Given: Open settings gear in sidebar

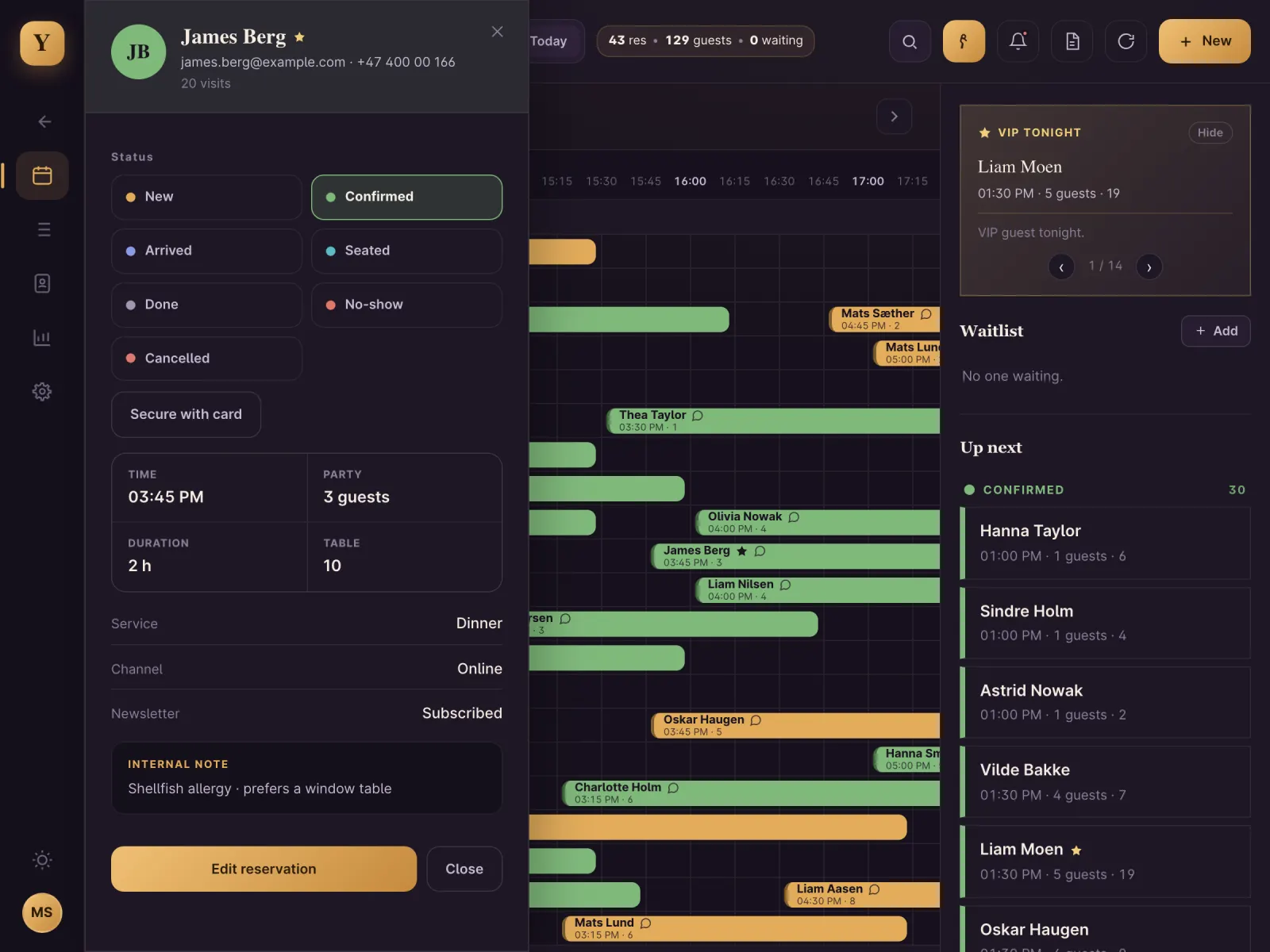Looking at the screenshot, I should (x=42, y=391).
